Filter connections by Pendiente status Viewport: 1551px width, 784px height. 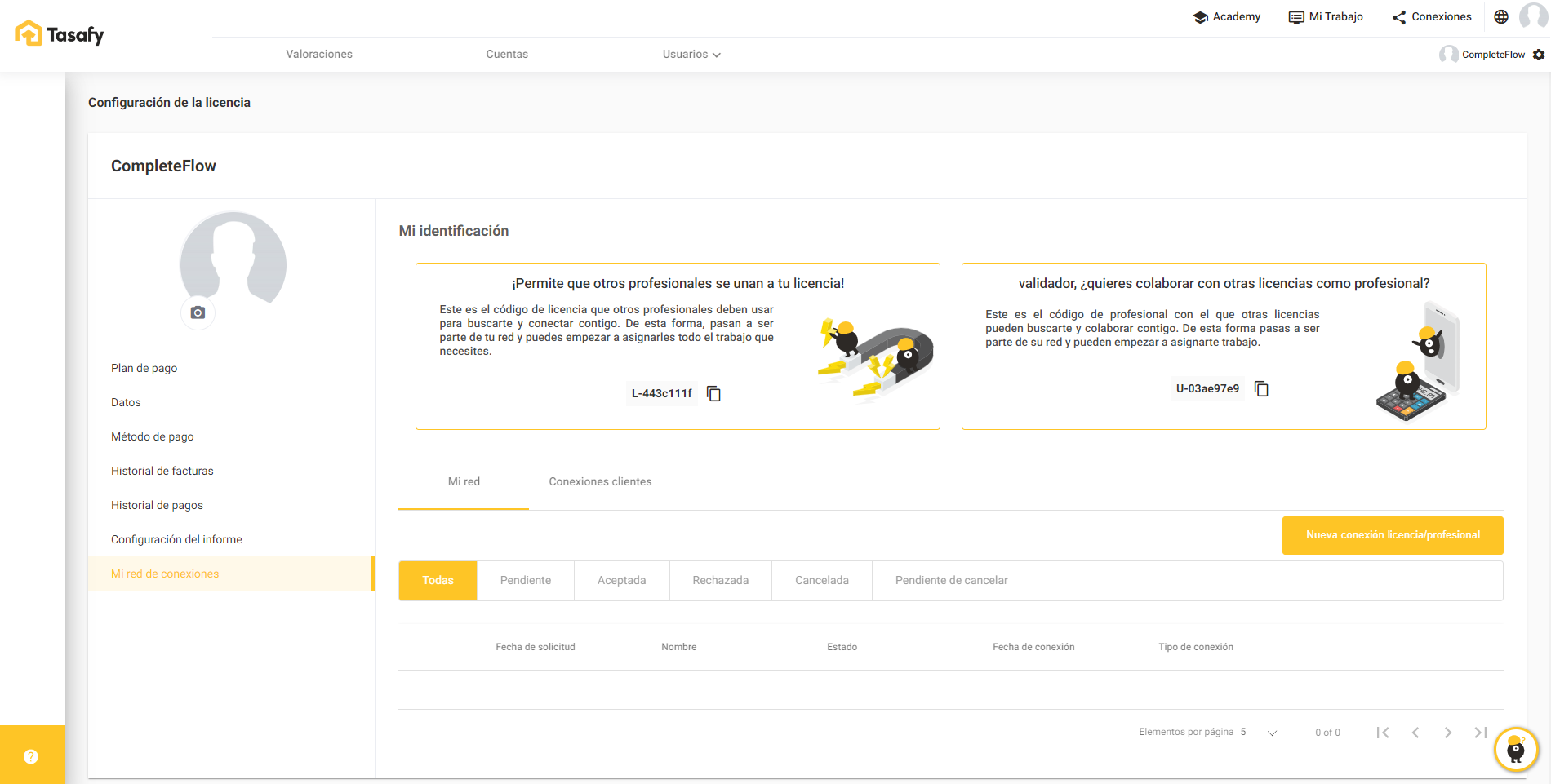525,581
